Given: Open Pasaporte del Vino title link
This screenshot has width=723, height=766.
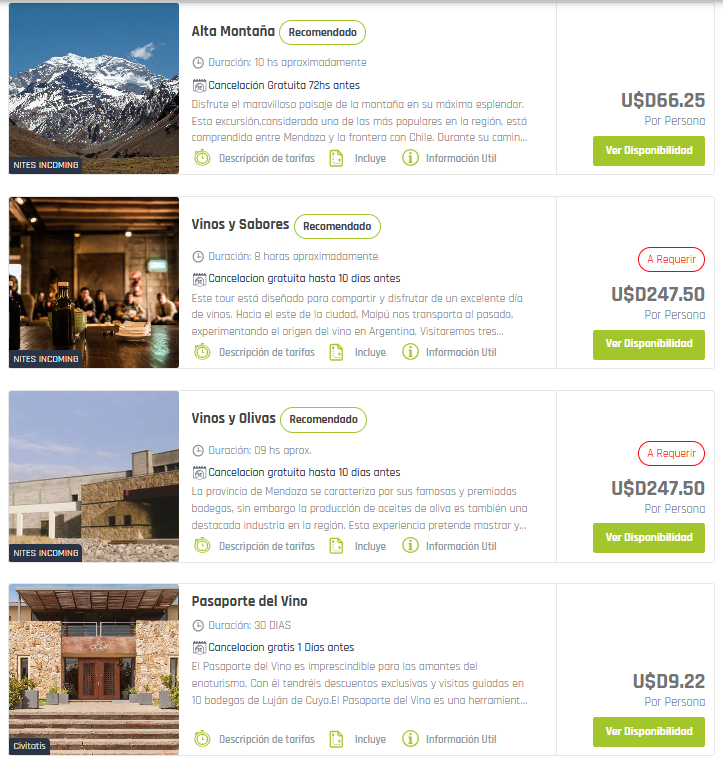Looking at the screenshot, I should [249, 601].
